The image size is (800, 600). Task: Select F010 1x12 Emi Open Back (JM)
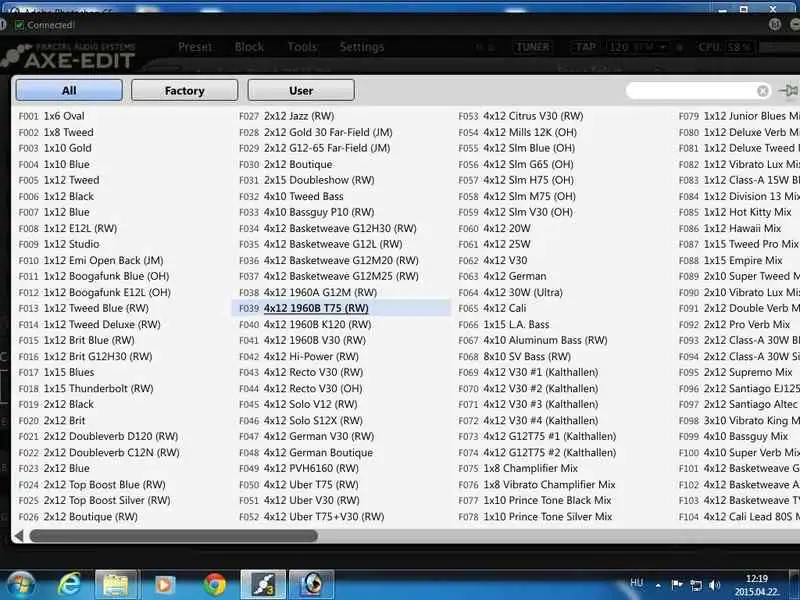pyautogui.click(x=91, y=260)
